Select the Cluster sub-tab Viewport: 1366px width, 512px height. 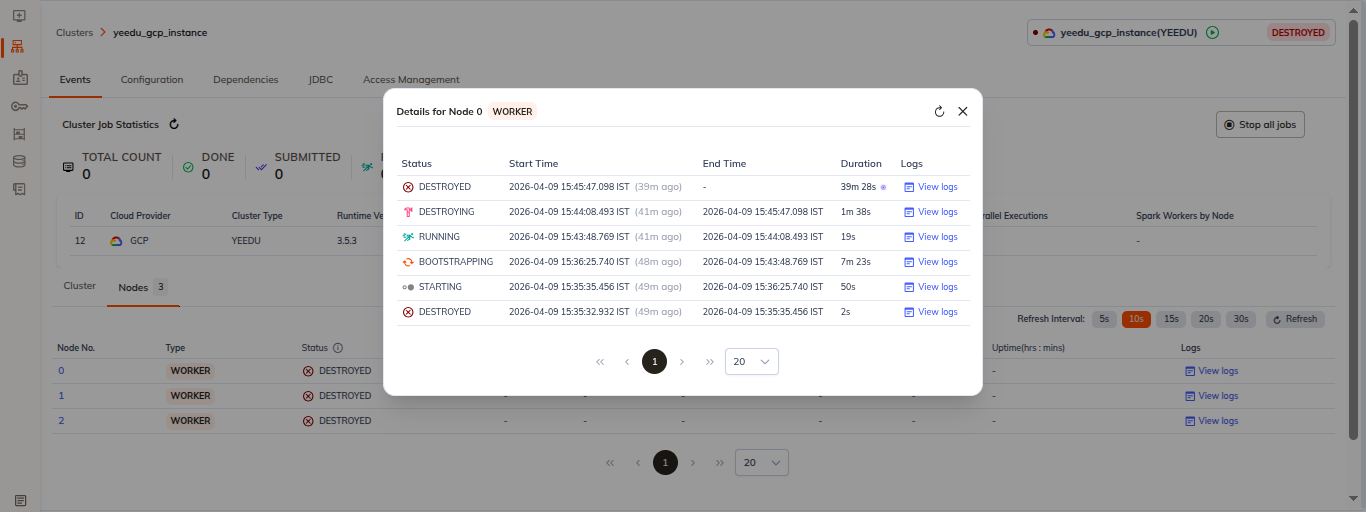(x=80, y=286)
